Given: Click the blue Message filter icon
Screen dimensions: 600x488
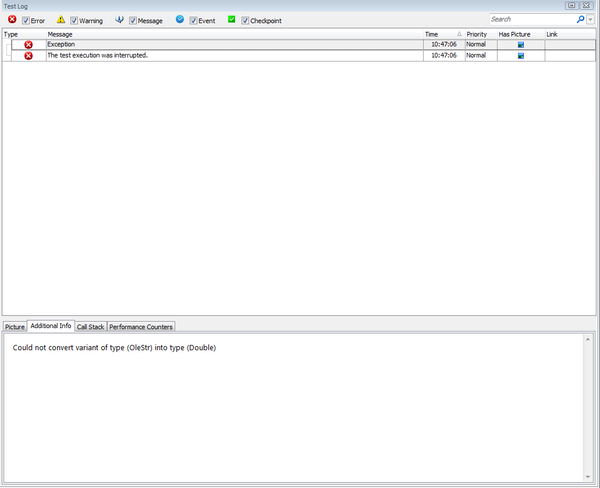Looking at the screenshot, I should [x=119, y=20].
